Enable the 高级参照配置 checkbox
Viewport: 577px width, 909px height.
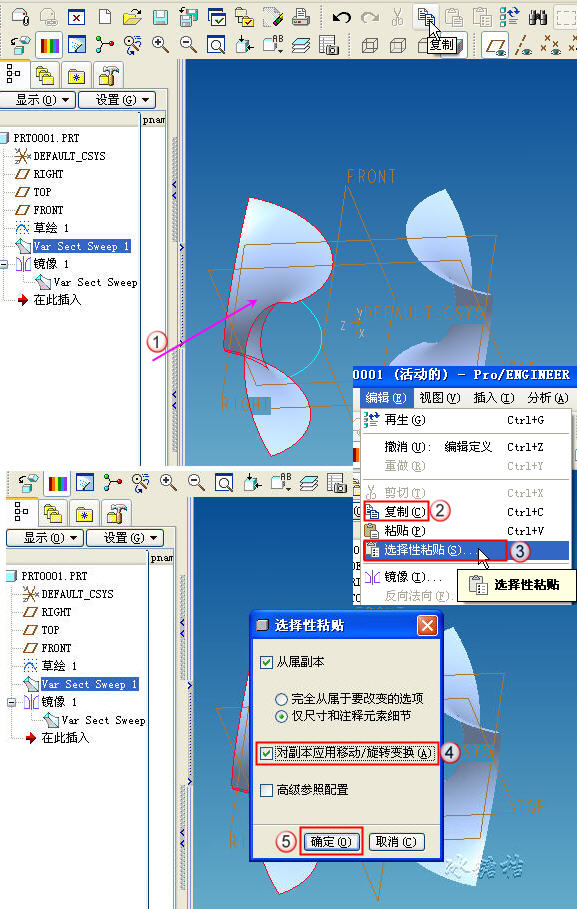[x=266, y=790]
